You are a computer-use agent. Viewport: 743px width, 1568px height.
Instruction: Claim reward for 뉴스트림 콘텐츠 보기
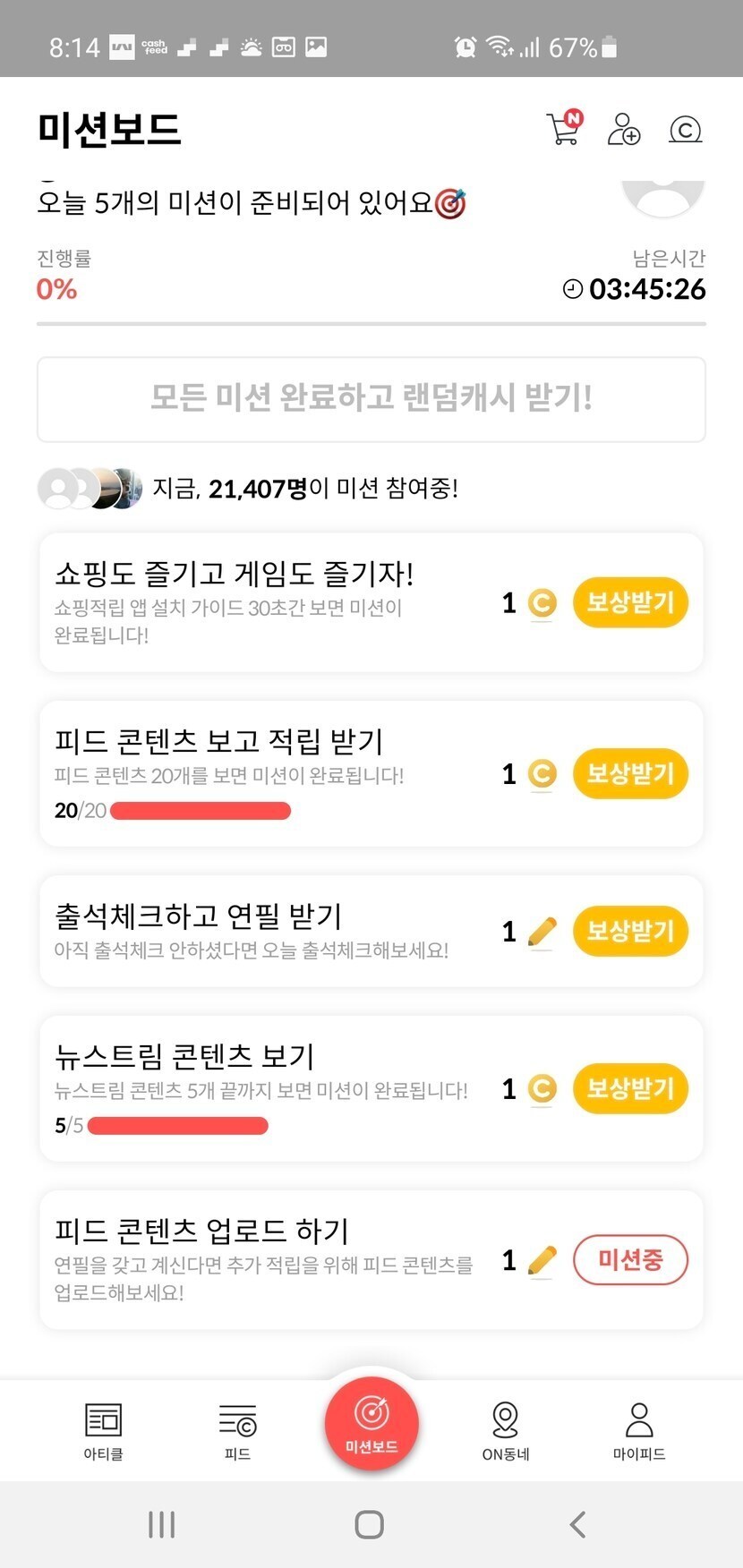click(630, 1088)
